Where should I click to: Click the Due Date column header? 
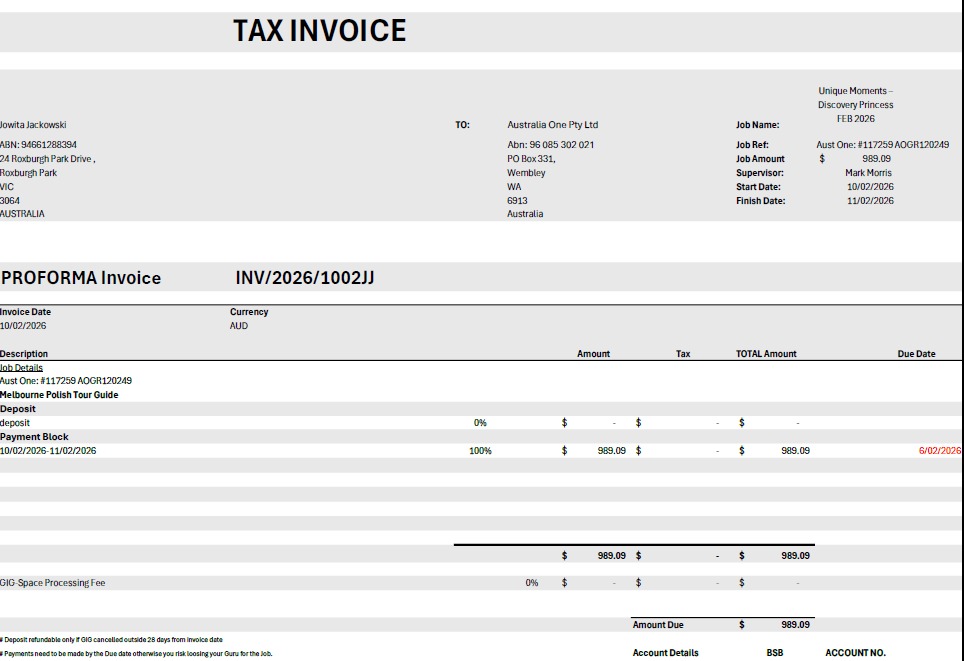(x=916, y=354)
